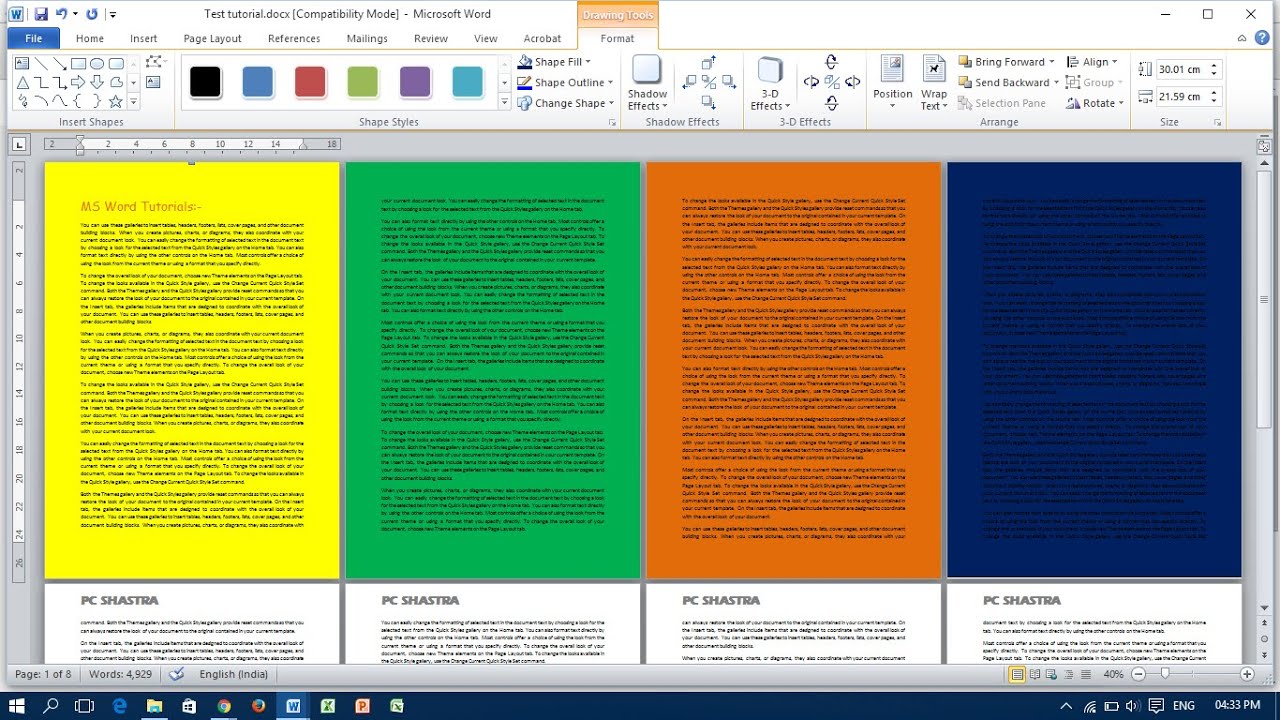1280x720 pixels.
Task: Click English (India) language indicator
Action: pyautogui.click(x=233, y=674)
